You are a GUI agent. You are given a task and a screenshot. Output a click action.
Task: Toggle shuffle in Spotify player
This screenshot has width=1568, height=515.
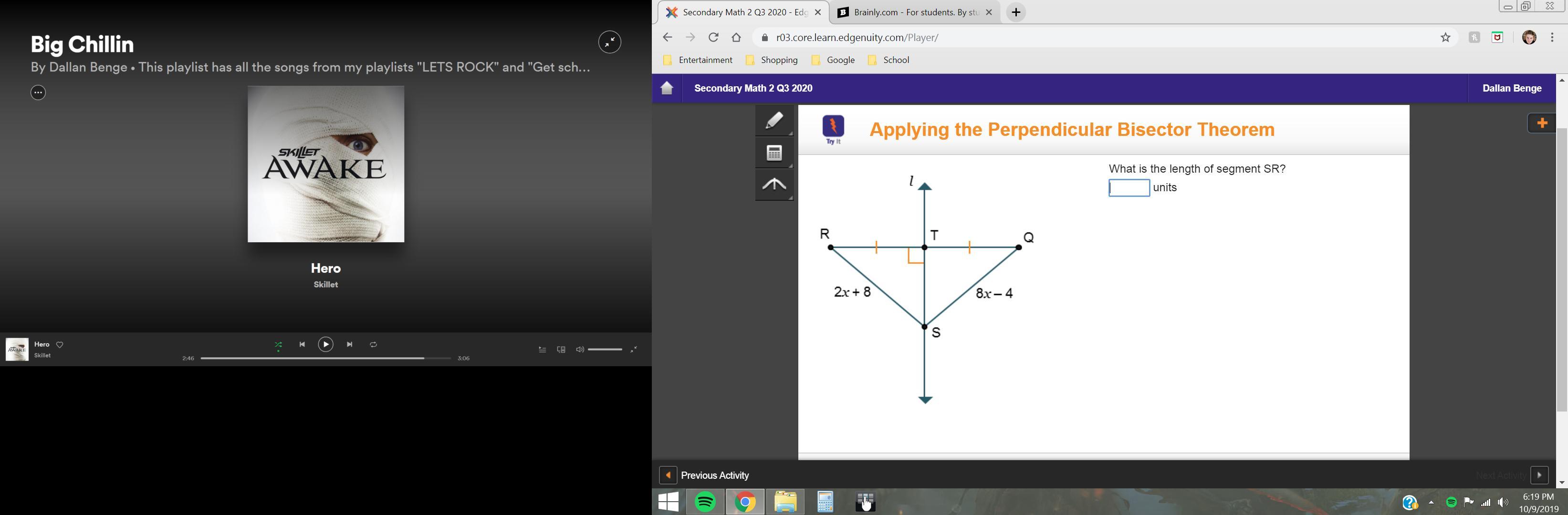click(278, 345)
